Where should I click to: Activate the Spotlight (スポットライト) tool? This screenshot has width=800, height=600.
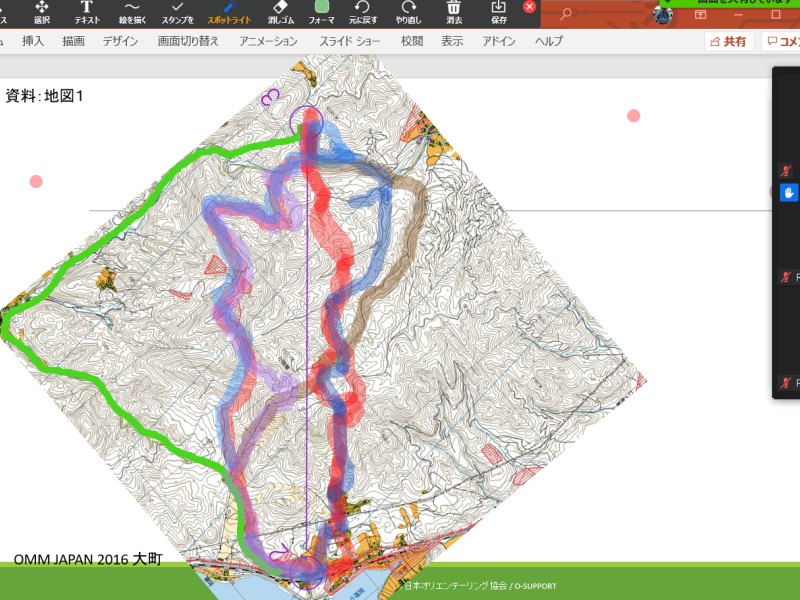[228, 12]
